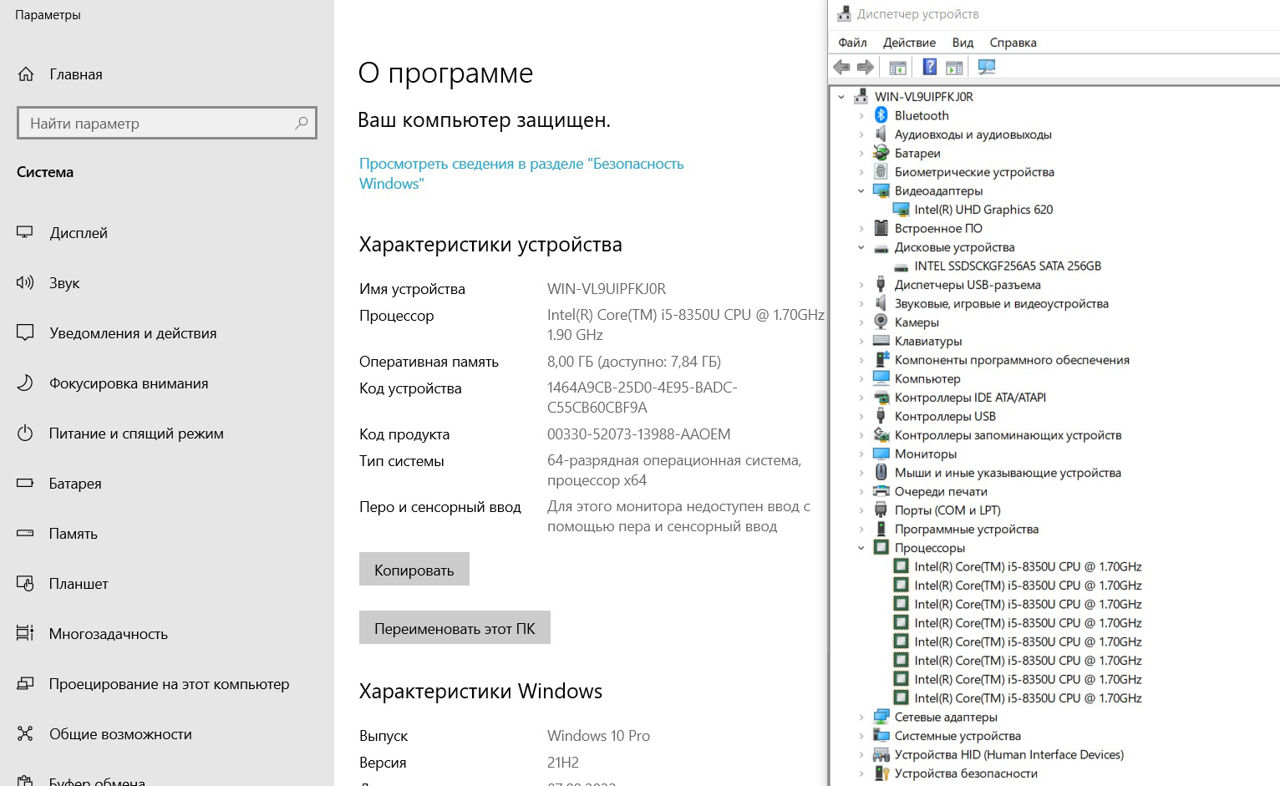
Task: Click the Bluetooth device category icon
Action: tap(881, 115)
